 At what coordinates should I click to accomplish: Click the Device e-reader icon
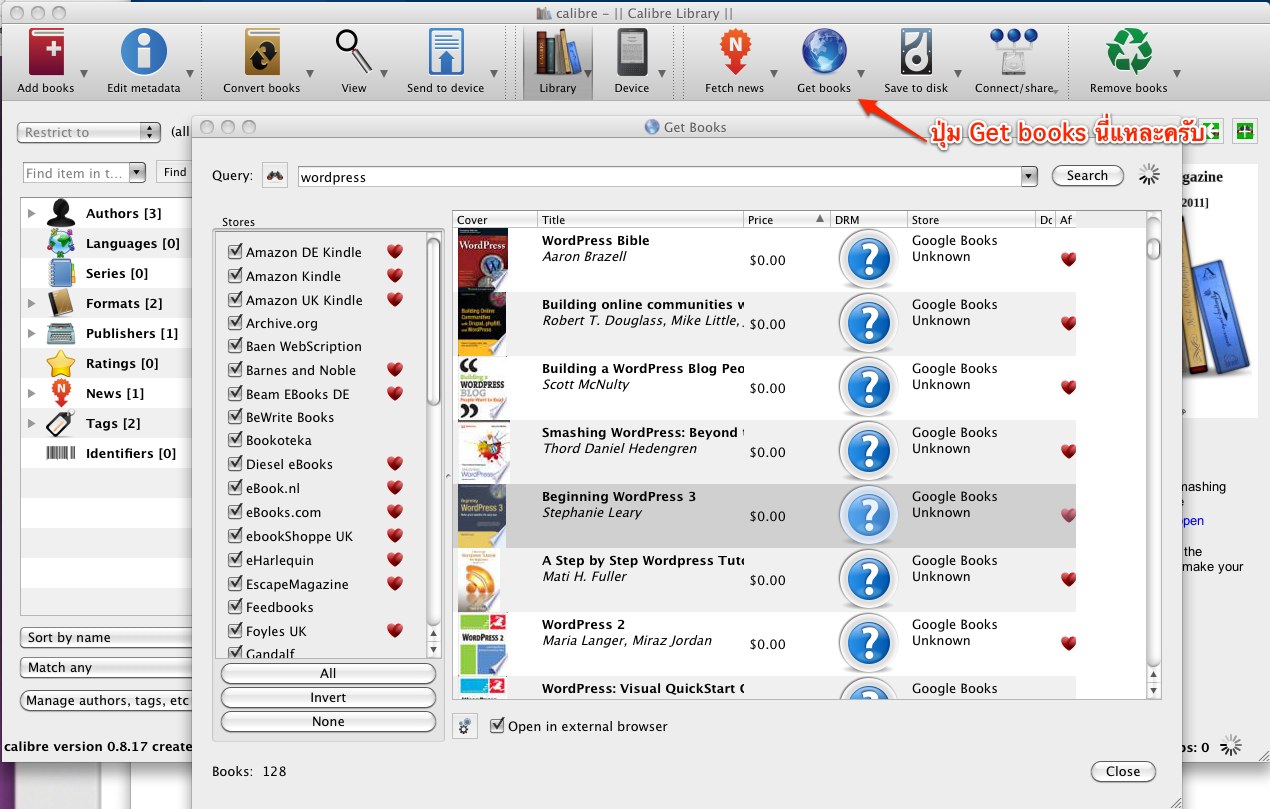point(632,53)
